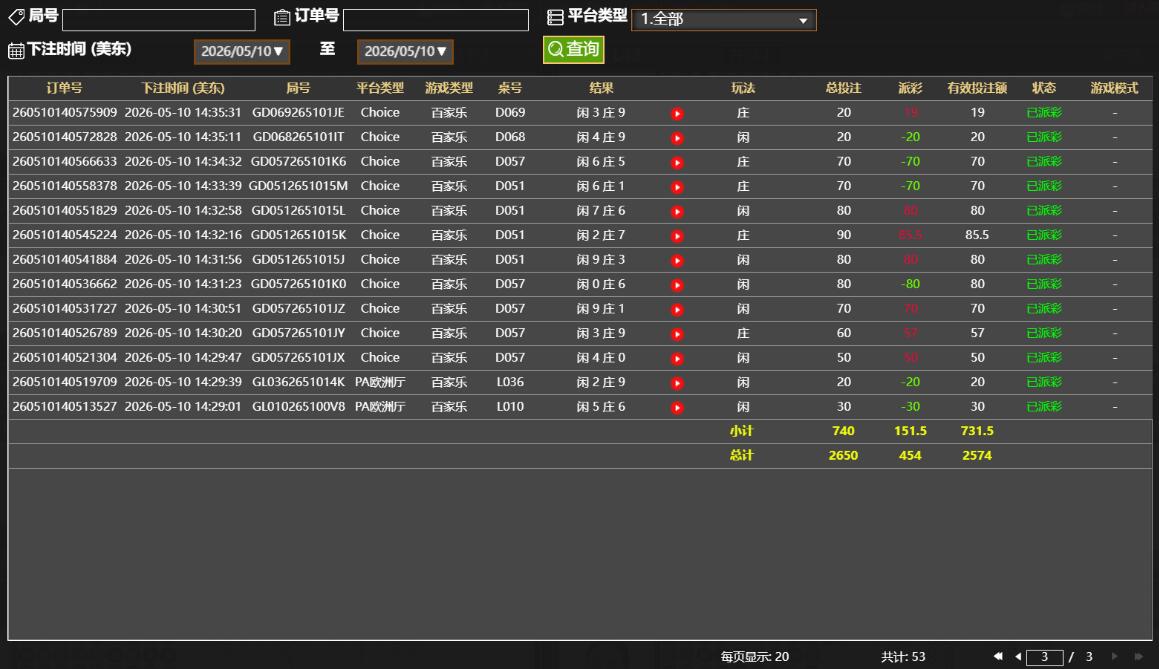Click the 每页显示: 20 label
1159x669 pixels.
coord(755,656)
